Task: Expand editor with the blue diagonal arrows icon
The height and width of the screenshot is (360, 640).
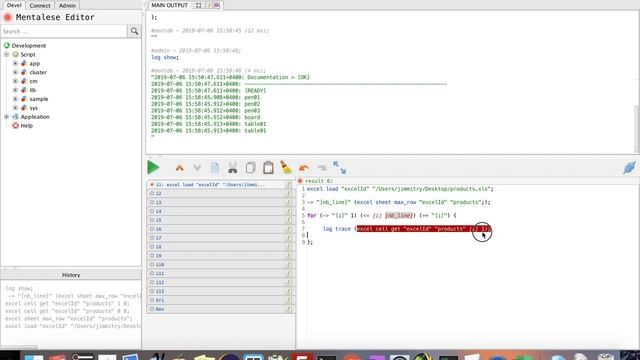Action: click(340, 167)
